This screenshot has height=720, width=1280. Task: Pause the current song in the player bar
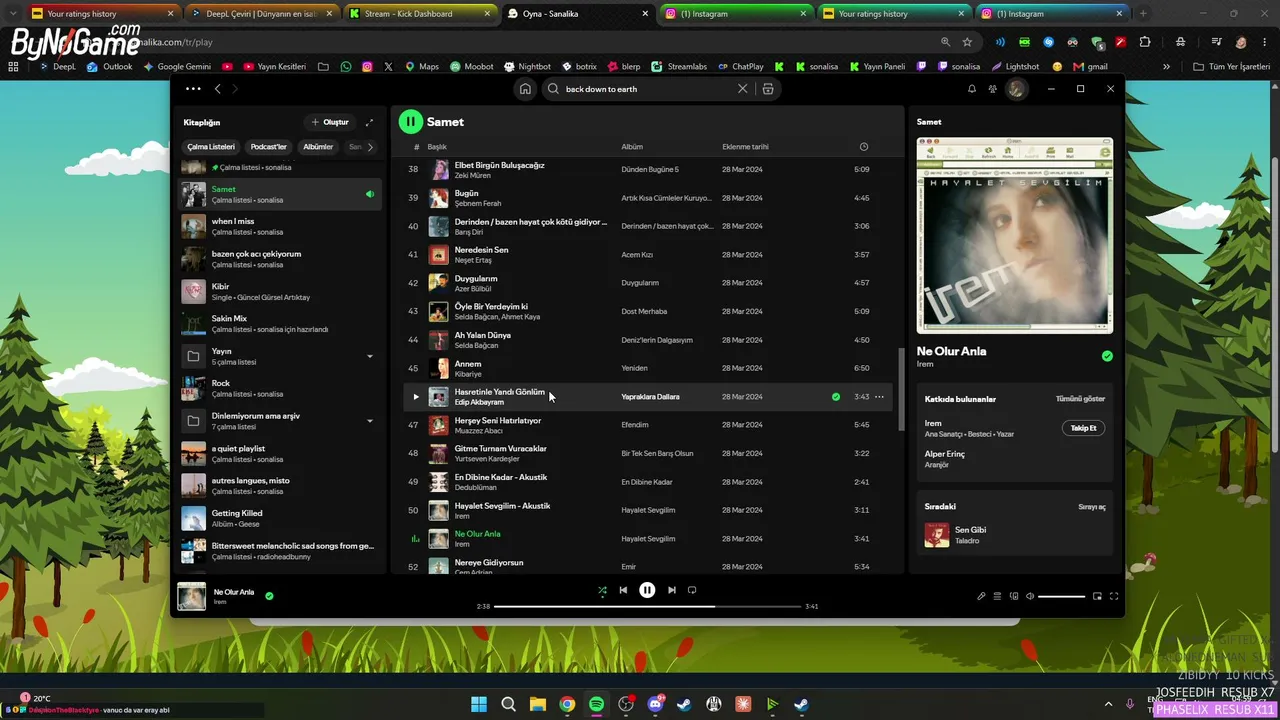pos(647,590)
